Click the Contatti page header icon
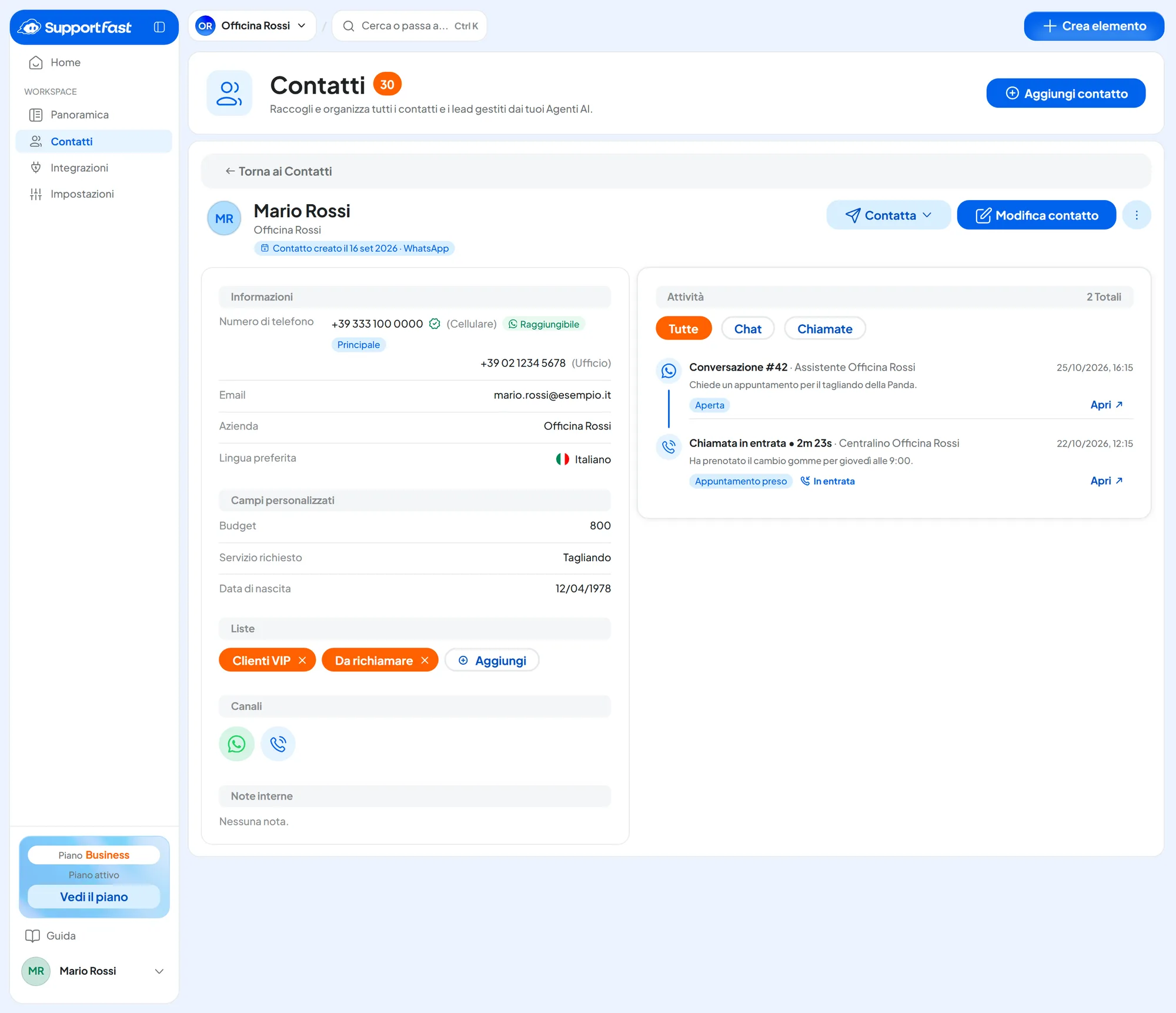1176x1013 pixels. click(x=229, y=93)
